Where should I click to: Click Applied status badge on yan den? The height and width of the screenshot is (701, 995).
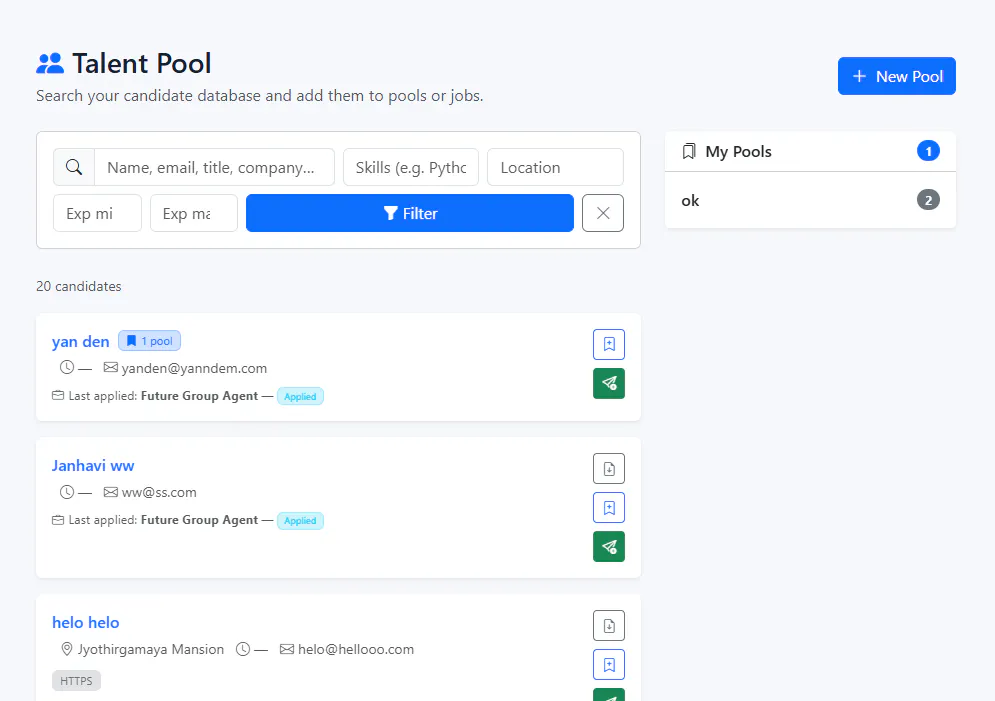click(x=300, y=396)
